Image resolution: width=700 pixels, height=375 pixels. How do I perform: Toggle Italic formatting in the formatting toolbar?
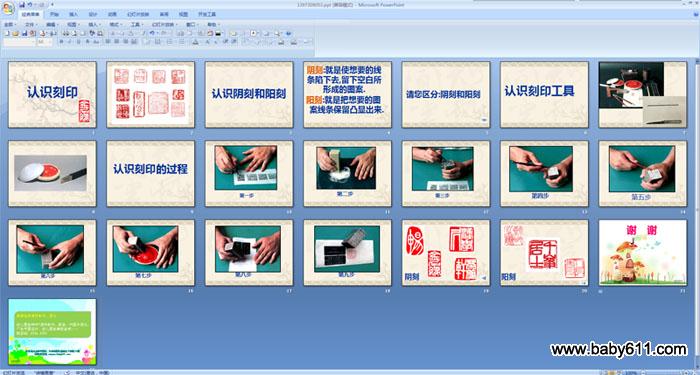pyautogui.click(x=70, y=42)
